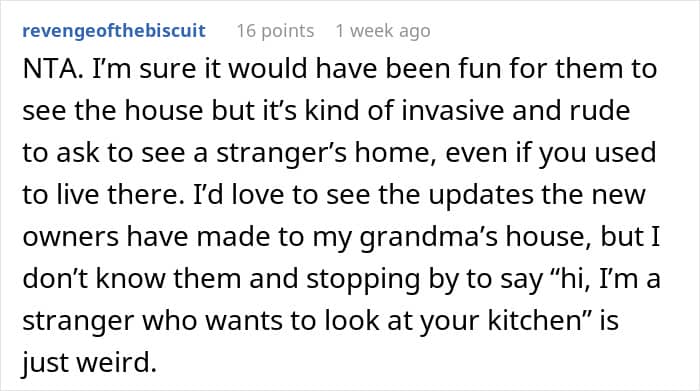Open the 1 week ago timestamp permalink
Viewport: 700px width, 391px height.
383,31
